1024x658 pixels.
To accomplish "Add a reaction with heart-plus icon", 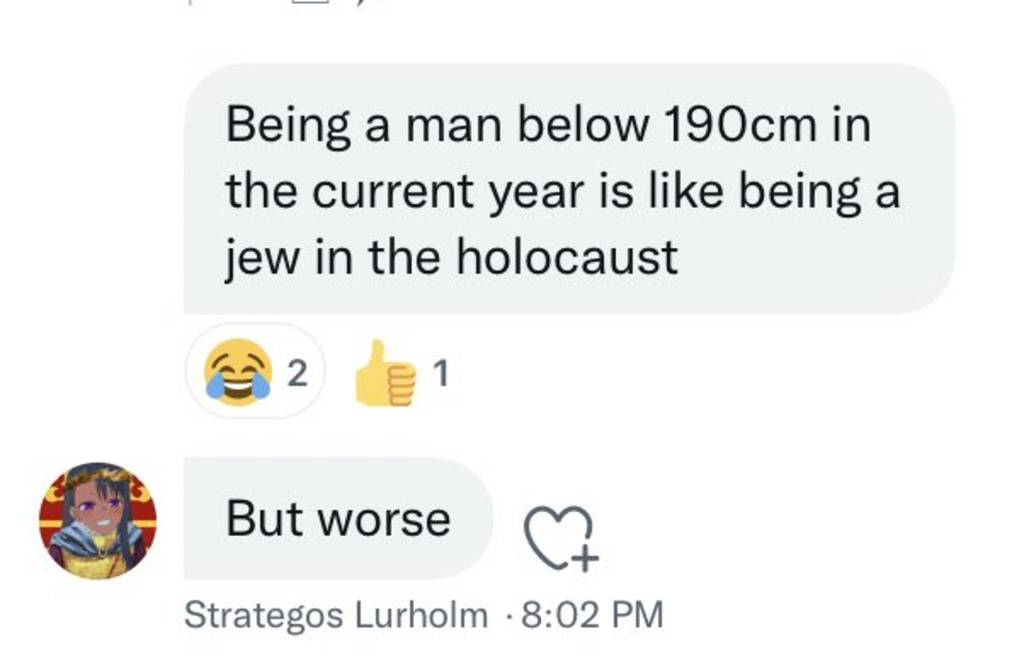I will point(561,539).
